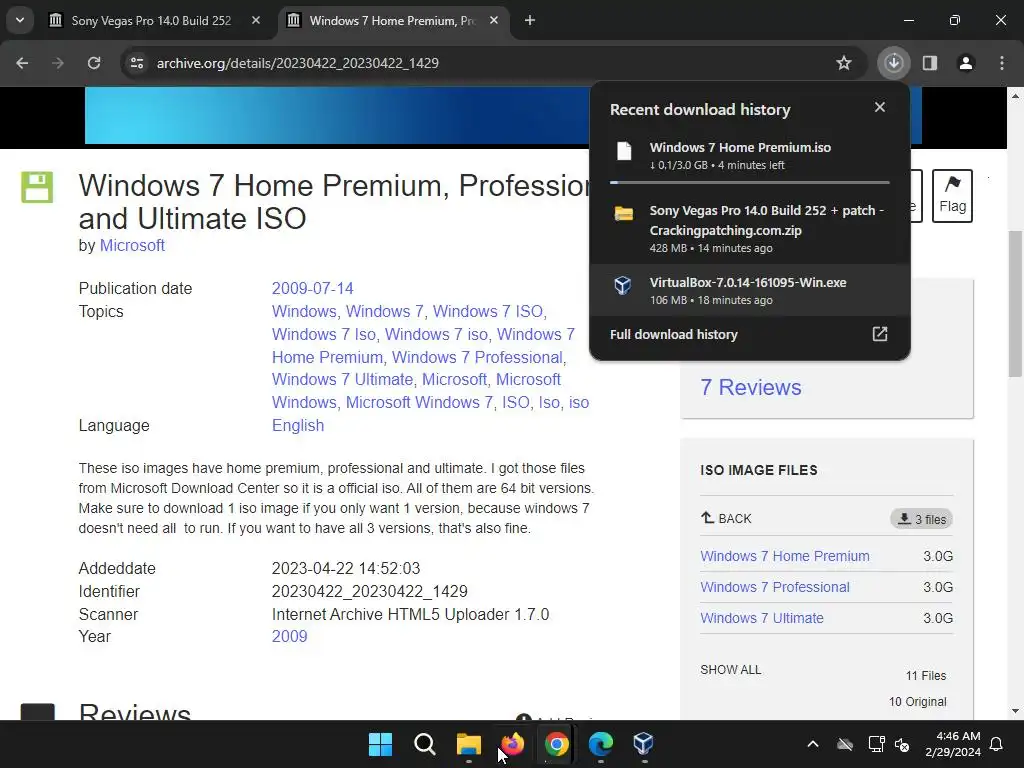View site information icon in address bar
Image resolution: width=1024 pixels, height=768 pixels.
point(137,63)
